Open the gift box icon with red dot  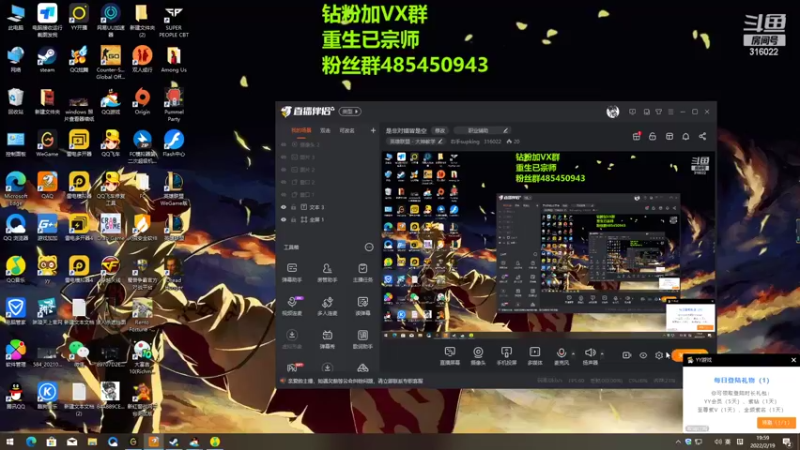636,136
